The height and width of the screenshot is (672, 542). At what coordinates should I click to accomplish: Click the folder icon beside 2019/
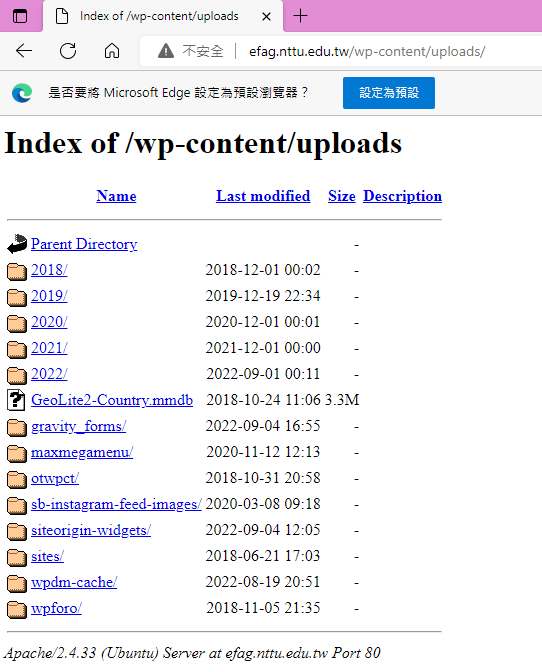[17, 297]
